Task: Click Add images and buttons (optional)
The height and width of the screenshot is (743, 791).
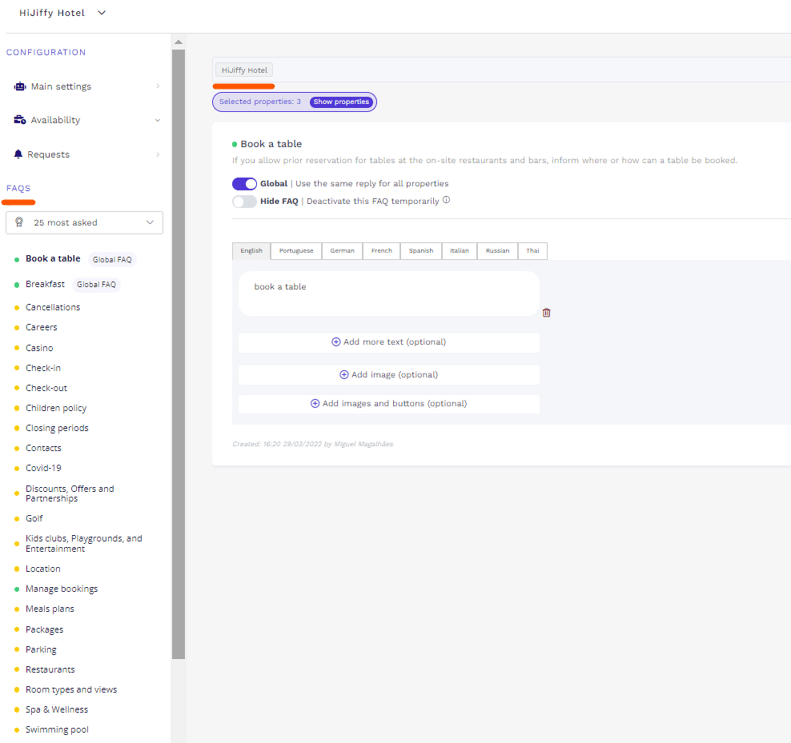Action: tap(388, 404)
